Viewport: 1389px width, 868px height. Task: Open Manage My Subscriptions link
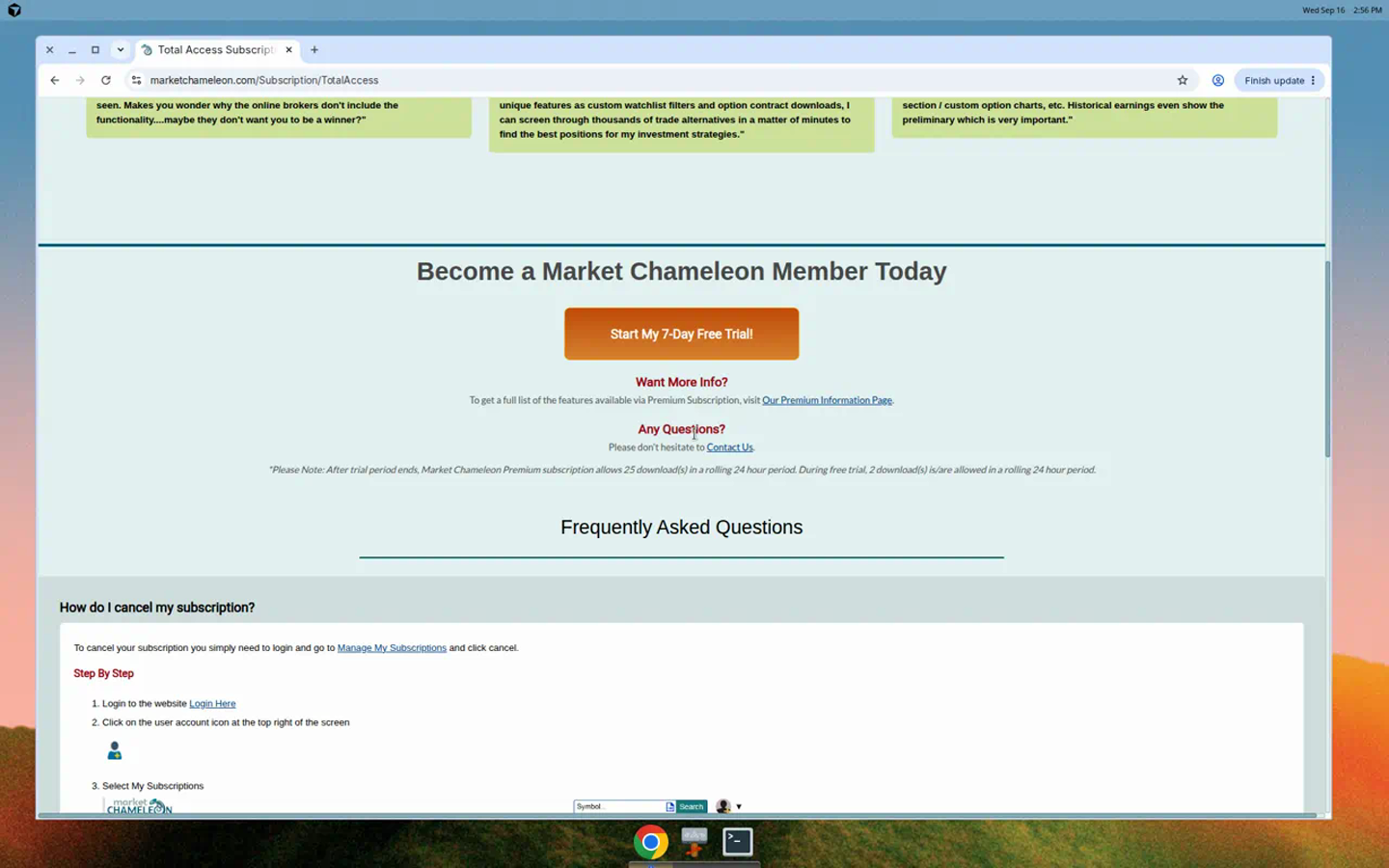click(x=392, y=648)
